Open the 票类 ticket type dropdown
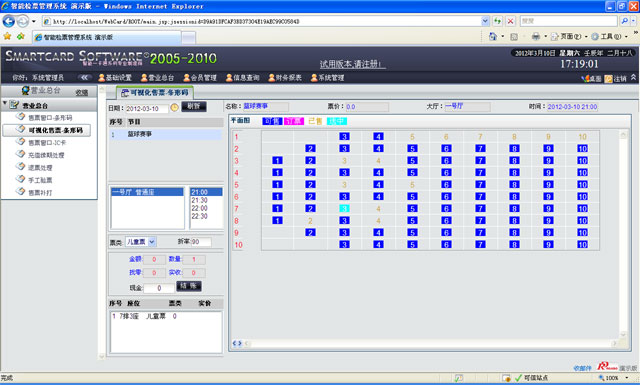Image resolution: width=640 pixels, height=385 pixels. click(x=151, y=242)
